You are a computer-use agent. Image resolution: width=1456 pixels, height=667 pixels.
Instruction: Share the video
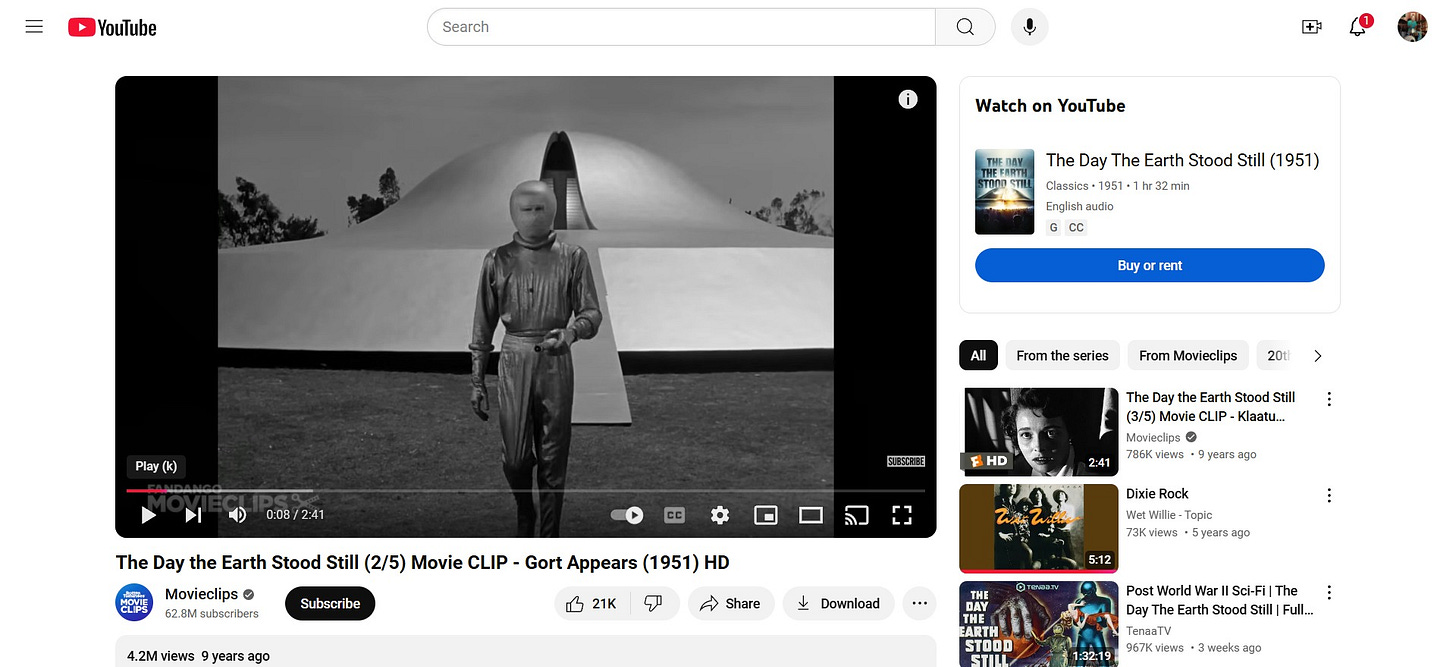click(x=730, y=604)
